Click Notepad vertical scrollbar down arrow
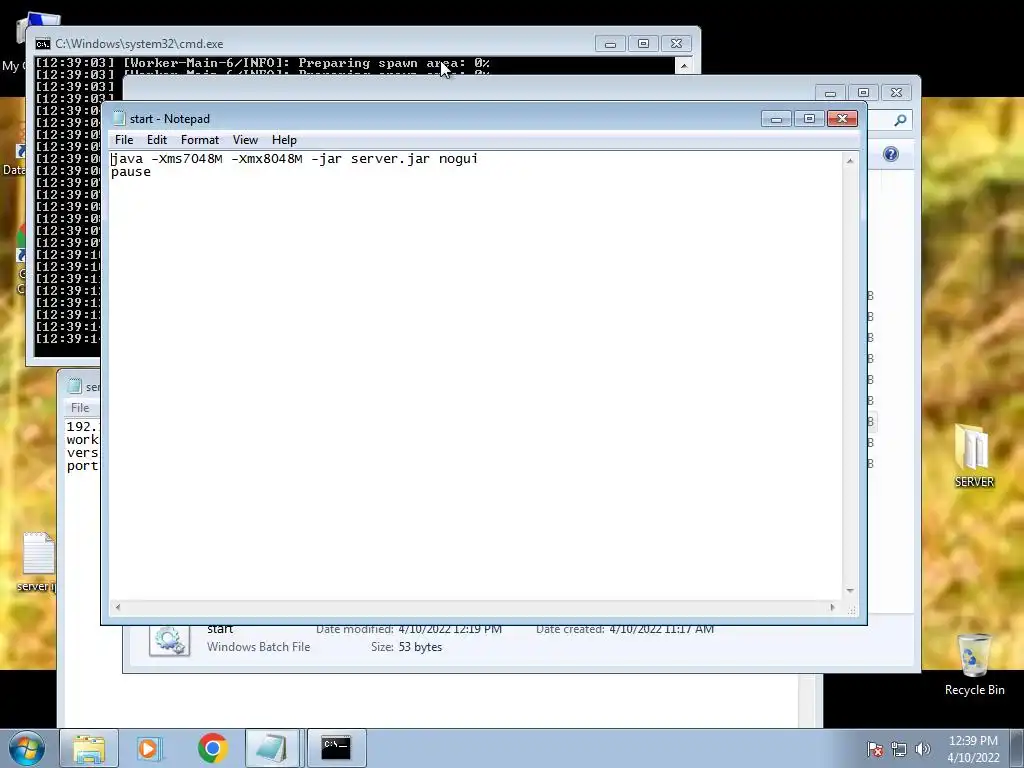This screenshot has height=768, width=1024. (x=850, y=590)
